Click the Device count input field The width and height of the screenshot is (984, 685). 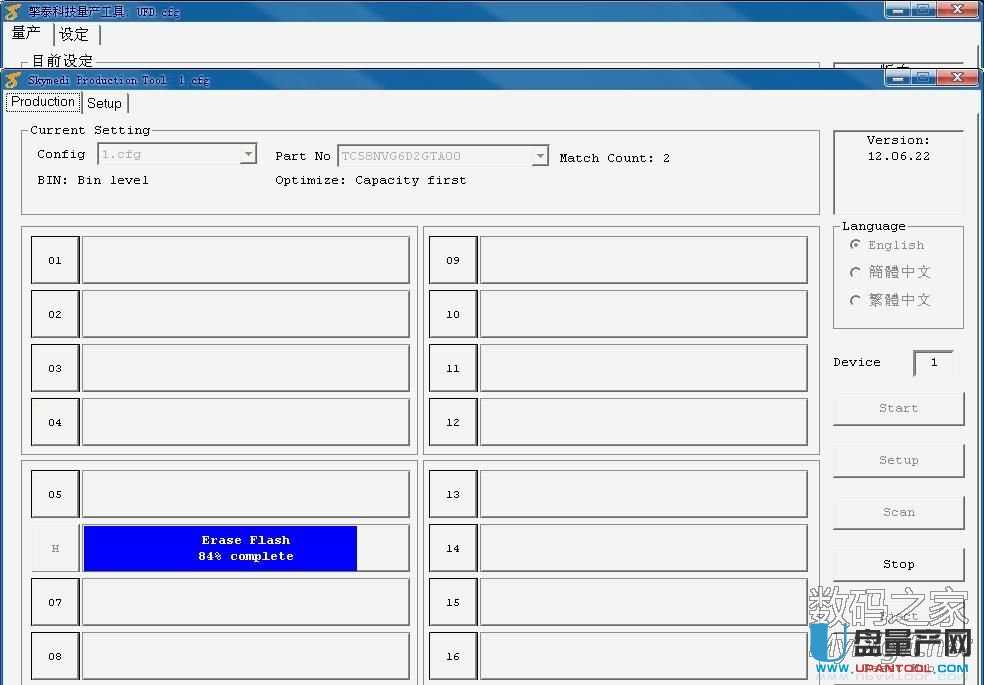pyautogui.click(x=933, y=362)
